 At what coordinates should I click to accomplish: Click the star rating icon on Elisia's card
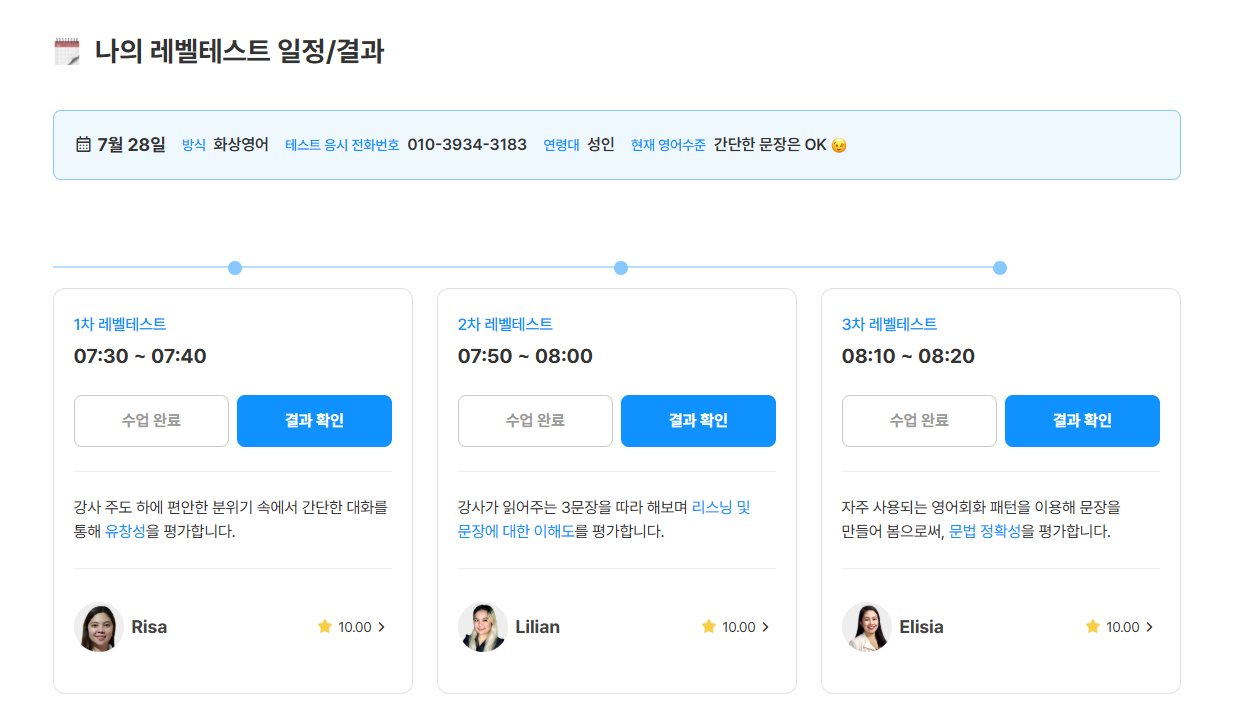1092,627
